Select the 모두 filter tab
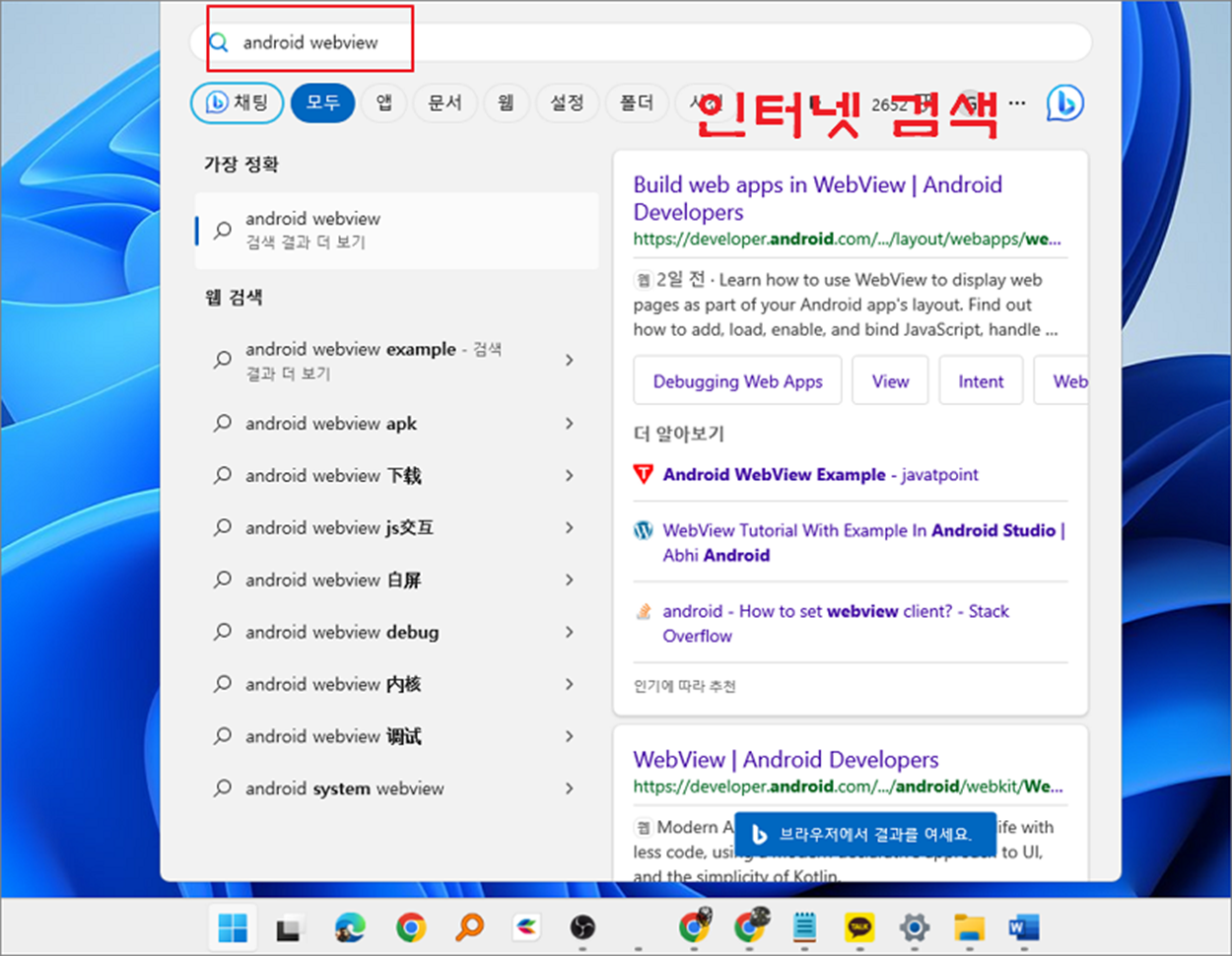Viewport: 1232px width, 956px height. (x=322, y=102)
